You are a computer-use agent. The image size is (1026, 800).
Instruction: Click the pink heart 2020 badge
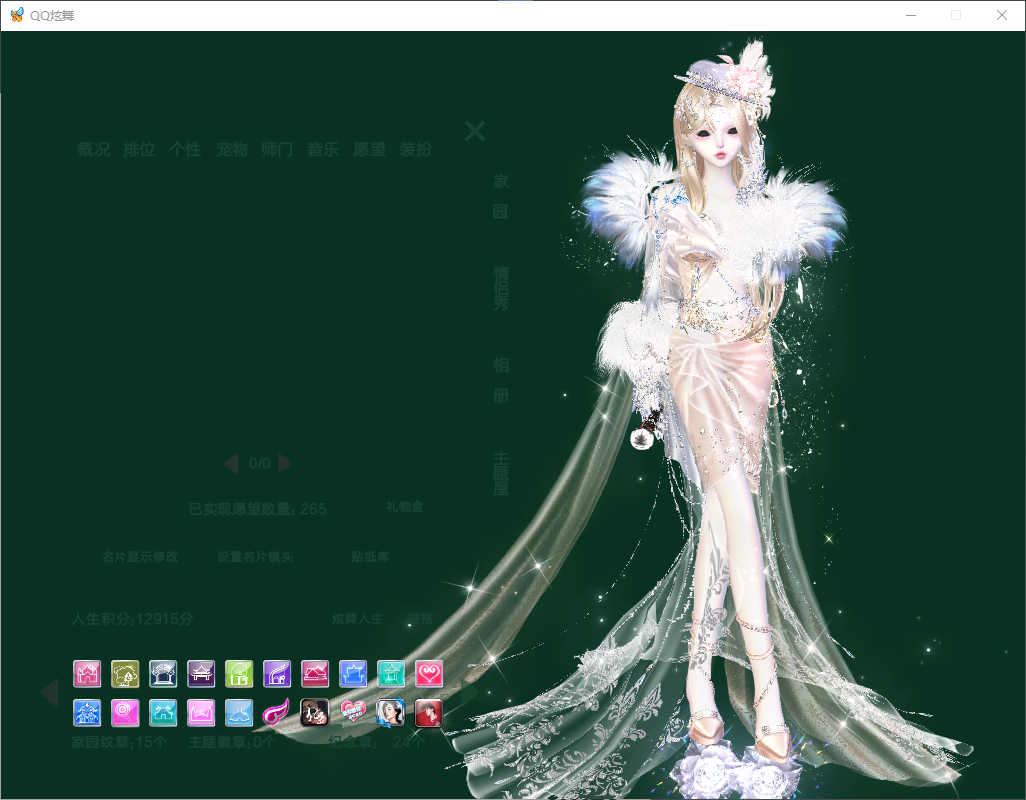[353, 713]
